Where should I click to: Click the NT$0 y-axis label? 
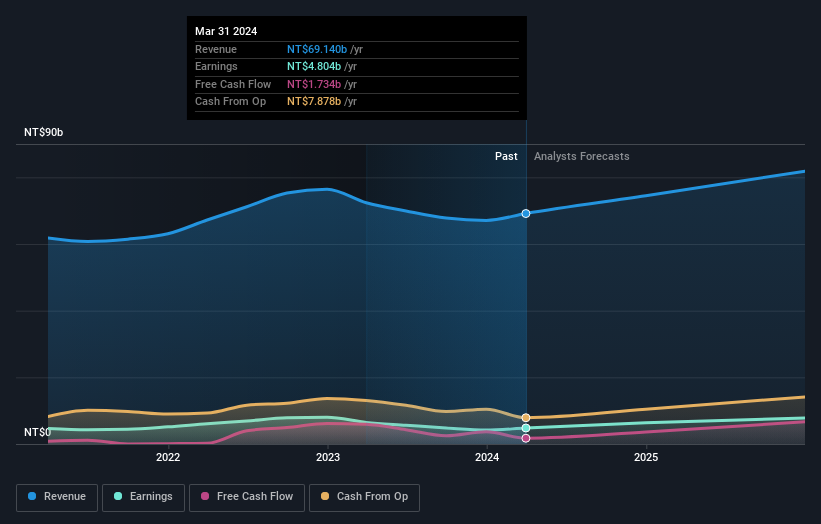[x=38, y=432]
